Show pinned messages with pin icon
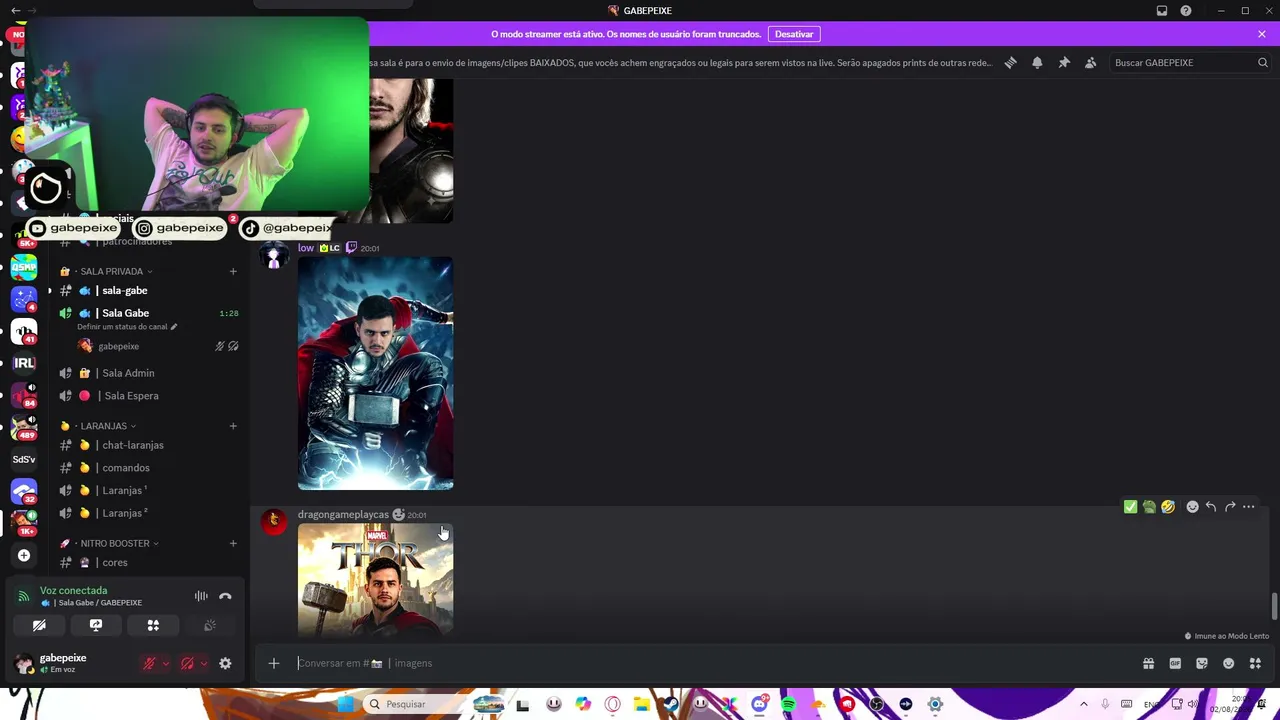The image size is (1280, 720). [1064, 62]
